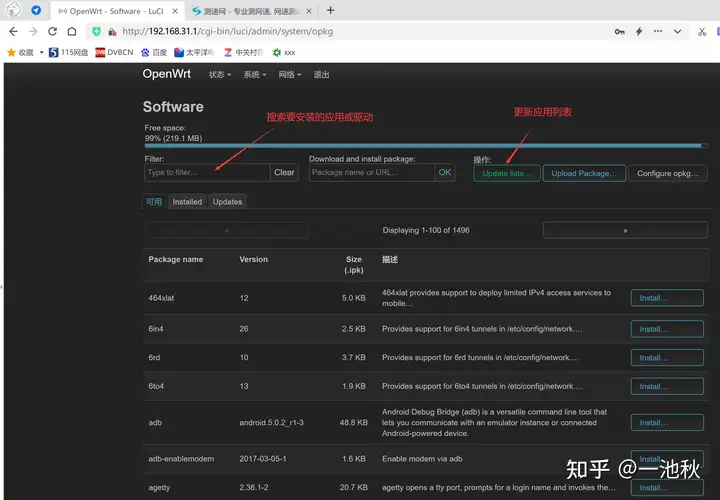720x500 pixels.
Task: Open the 115网盘 bookmark
Action: tap(68, 52)
